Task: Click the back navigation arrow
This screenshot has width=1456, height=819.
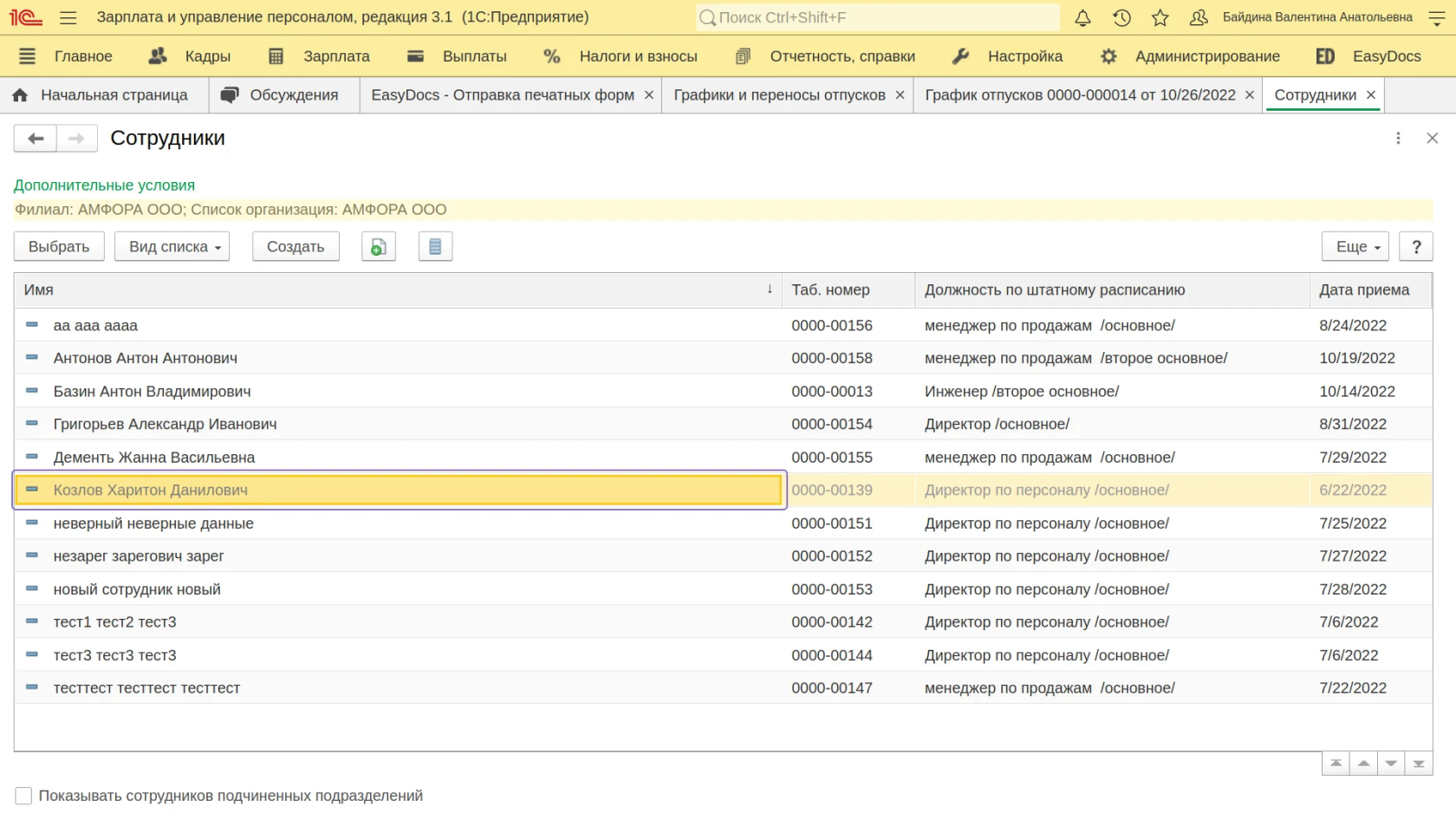Action: pyautogui.click(x=36, y=139)
